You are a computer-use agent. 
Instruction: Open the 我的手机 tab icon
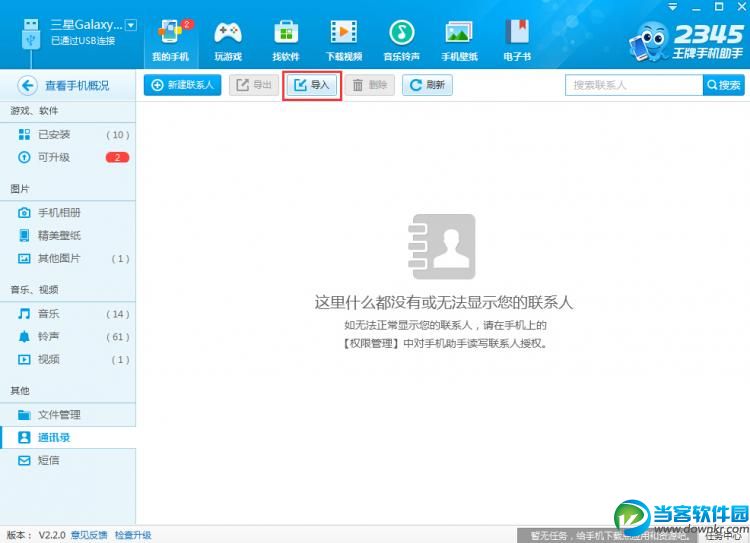click(170, 32)
